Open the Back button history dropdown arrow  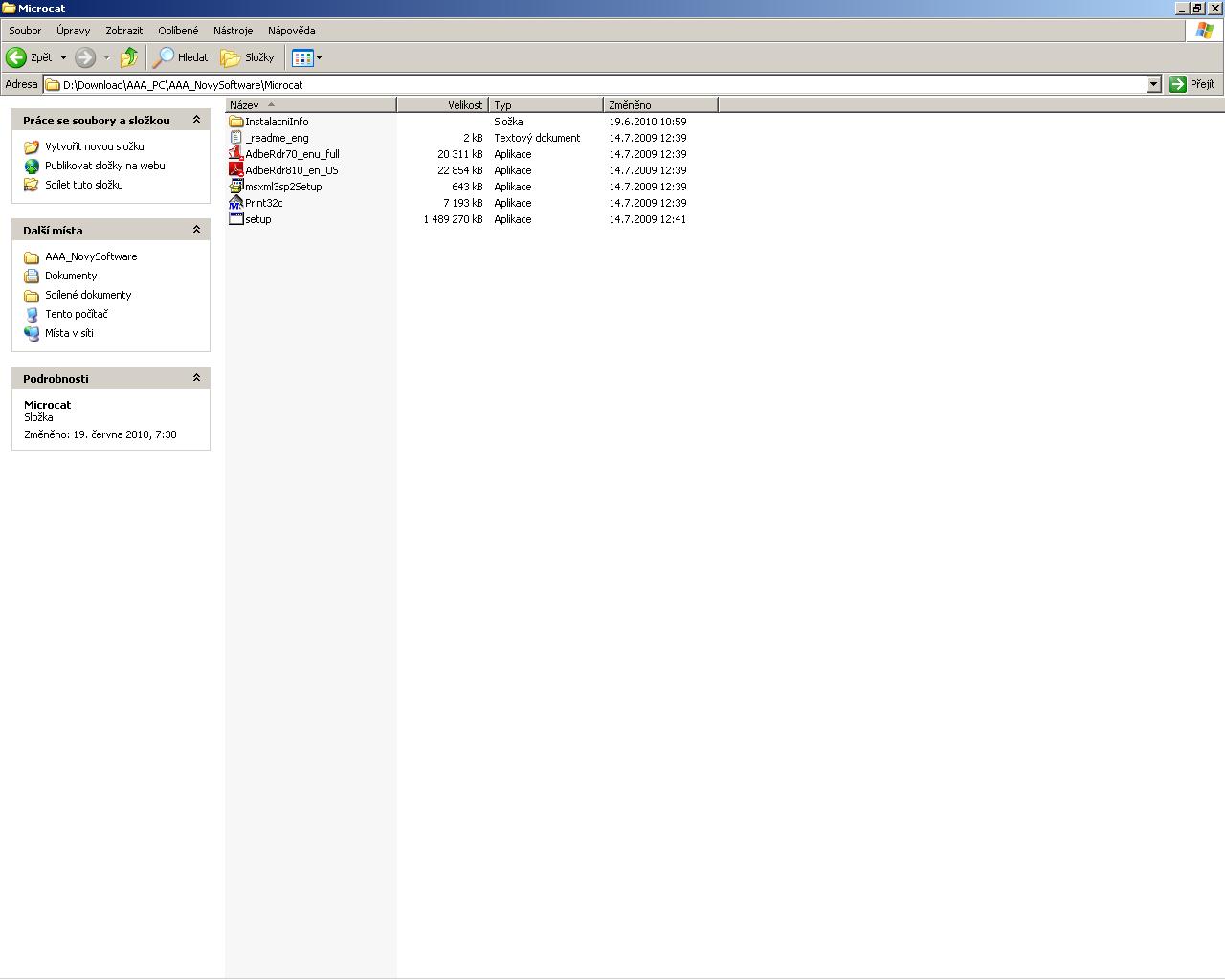click(x=63, y=57)
